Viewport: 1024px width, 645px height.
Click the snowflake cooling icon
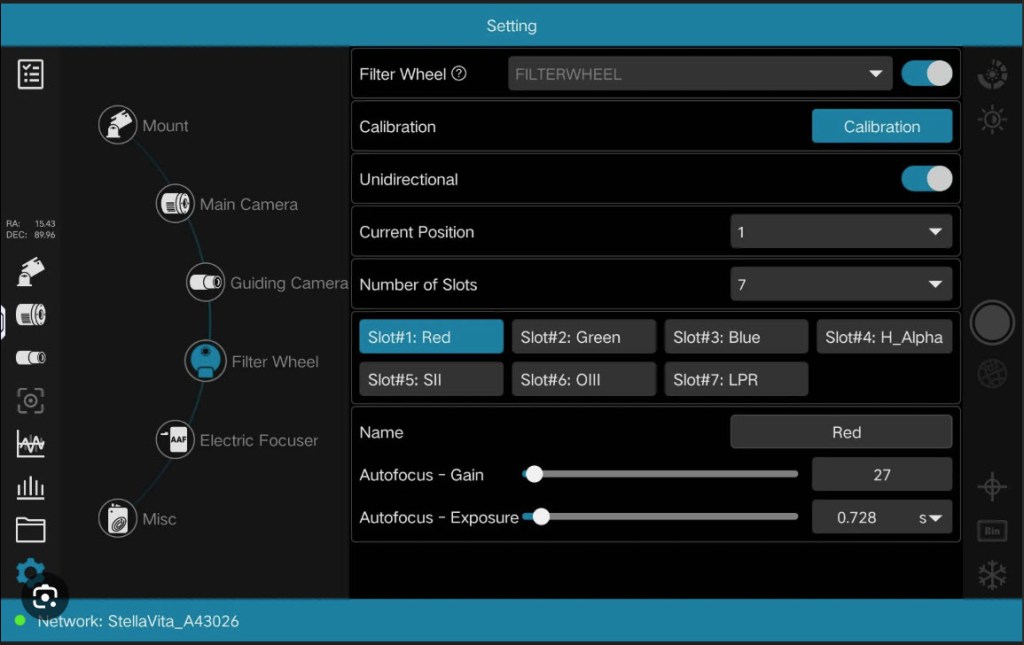coord(991,575)
